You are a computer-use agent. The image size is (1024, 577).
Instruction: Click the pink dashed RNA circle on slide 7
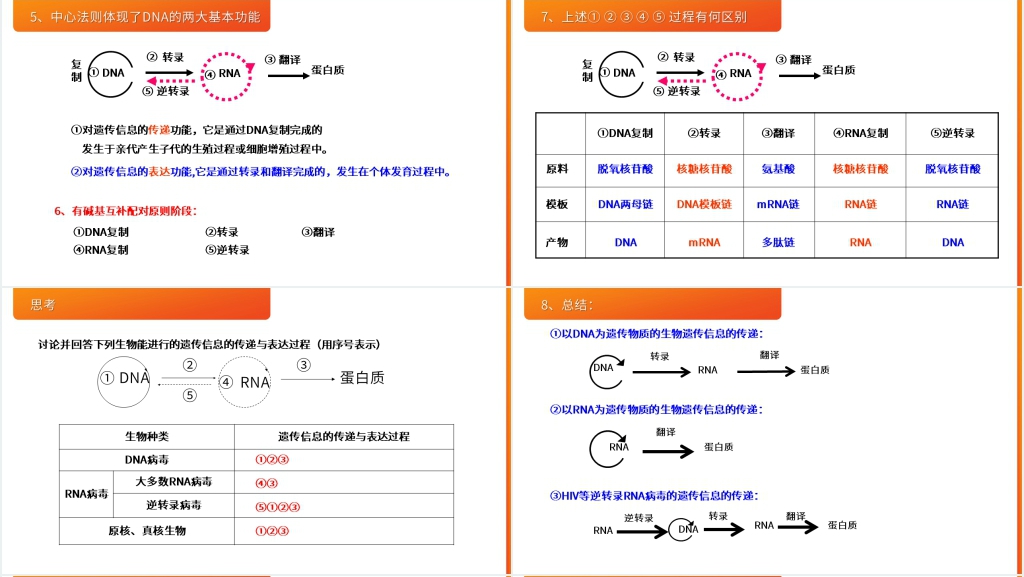coord(738,76)
